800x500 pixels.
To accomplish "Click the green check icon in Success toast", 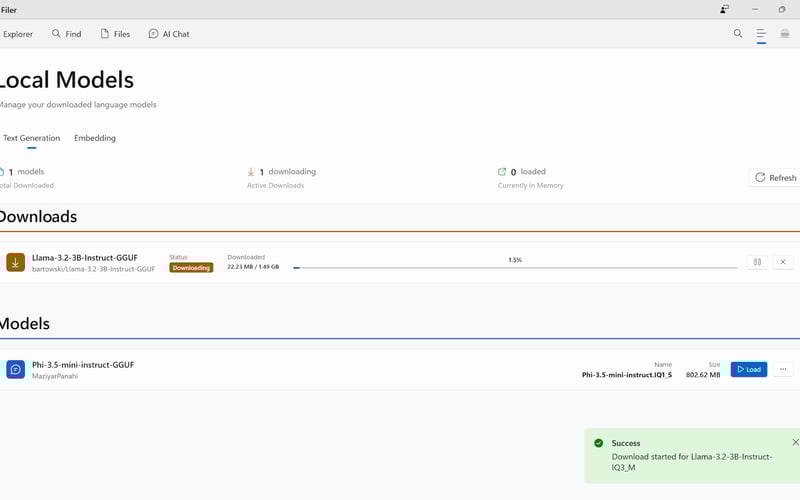I will (598, 443).
